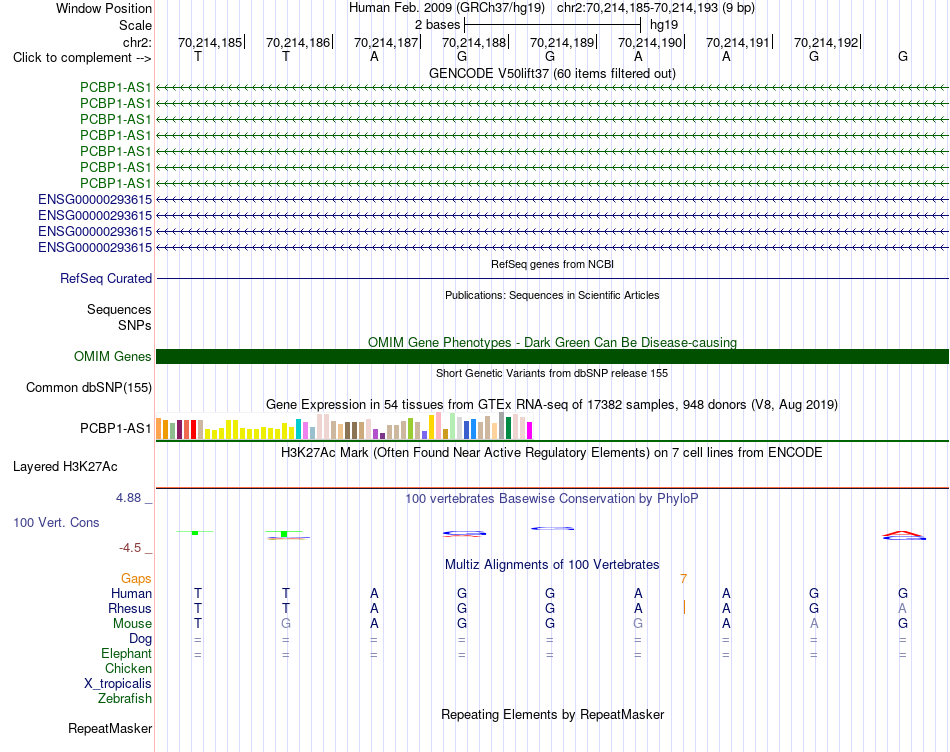The width and height of the screenshot is (950, 752).
Task: Click the 70,214,190 position label
Action: click(x=650, y=42)
